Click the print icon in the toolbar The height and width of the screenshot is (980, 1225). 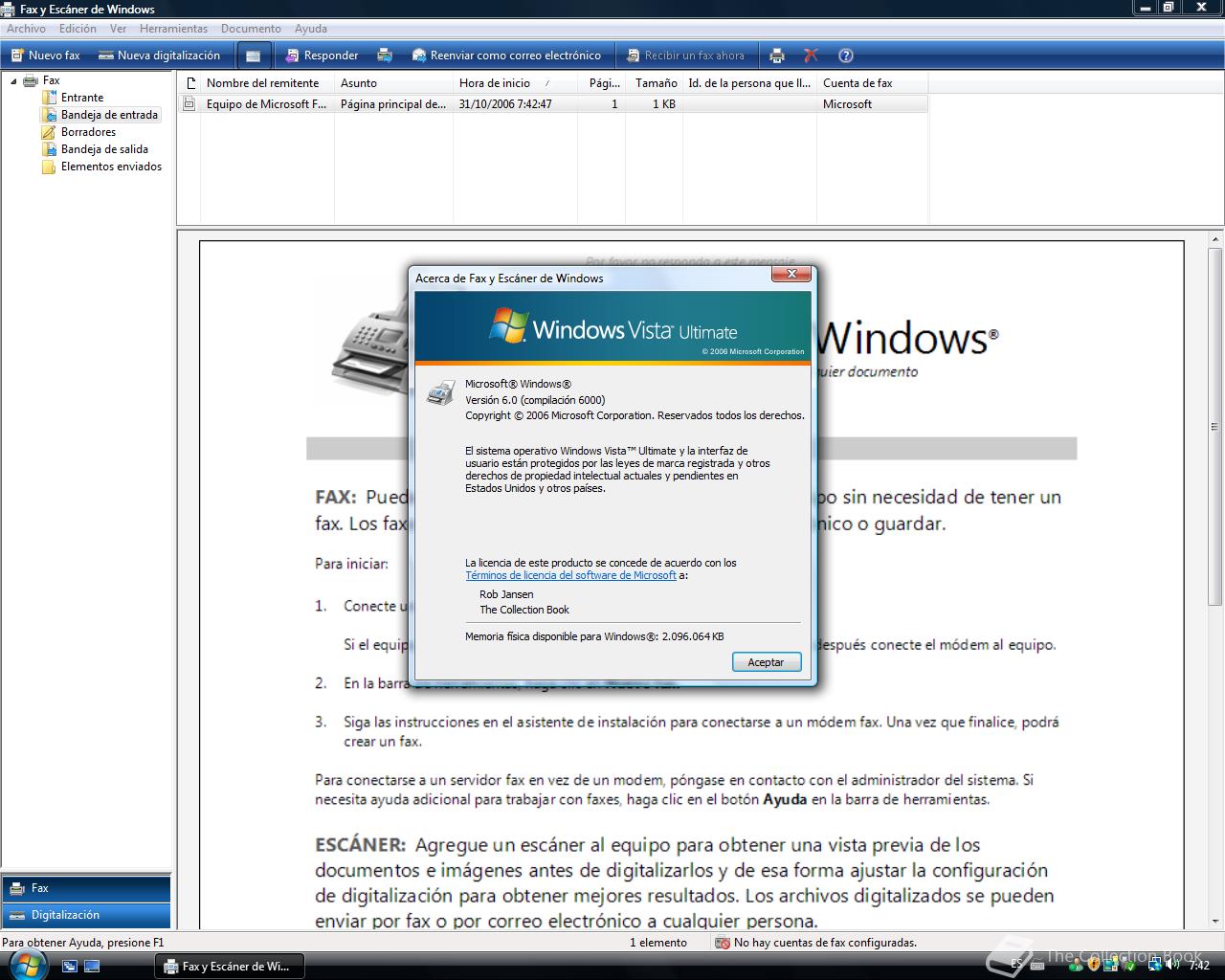[x=777, y=56]
